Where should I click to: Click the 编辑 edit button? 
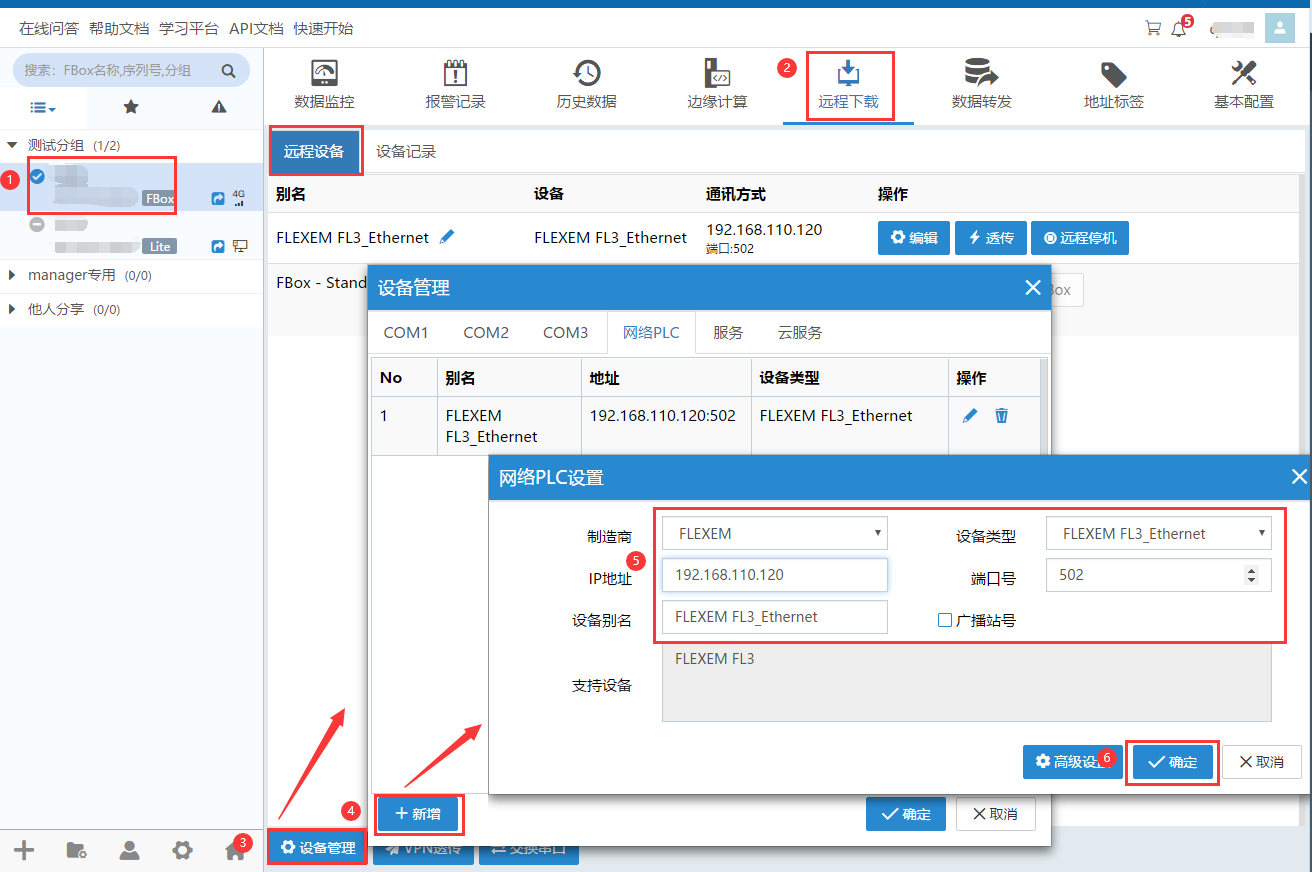(x=914, y=238)
